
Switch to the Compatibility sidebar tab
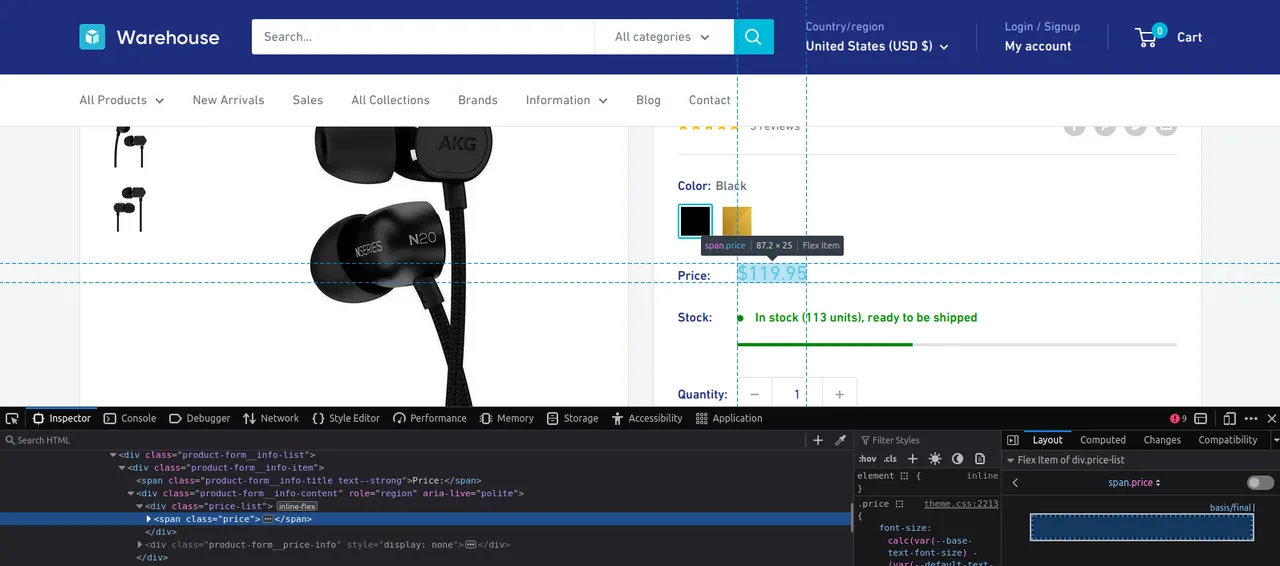[x=1227, y=440]
